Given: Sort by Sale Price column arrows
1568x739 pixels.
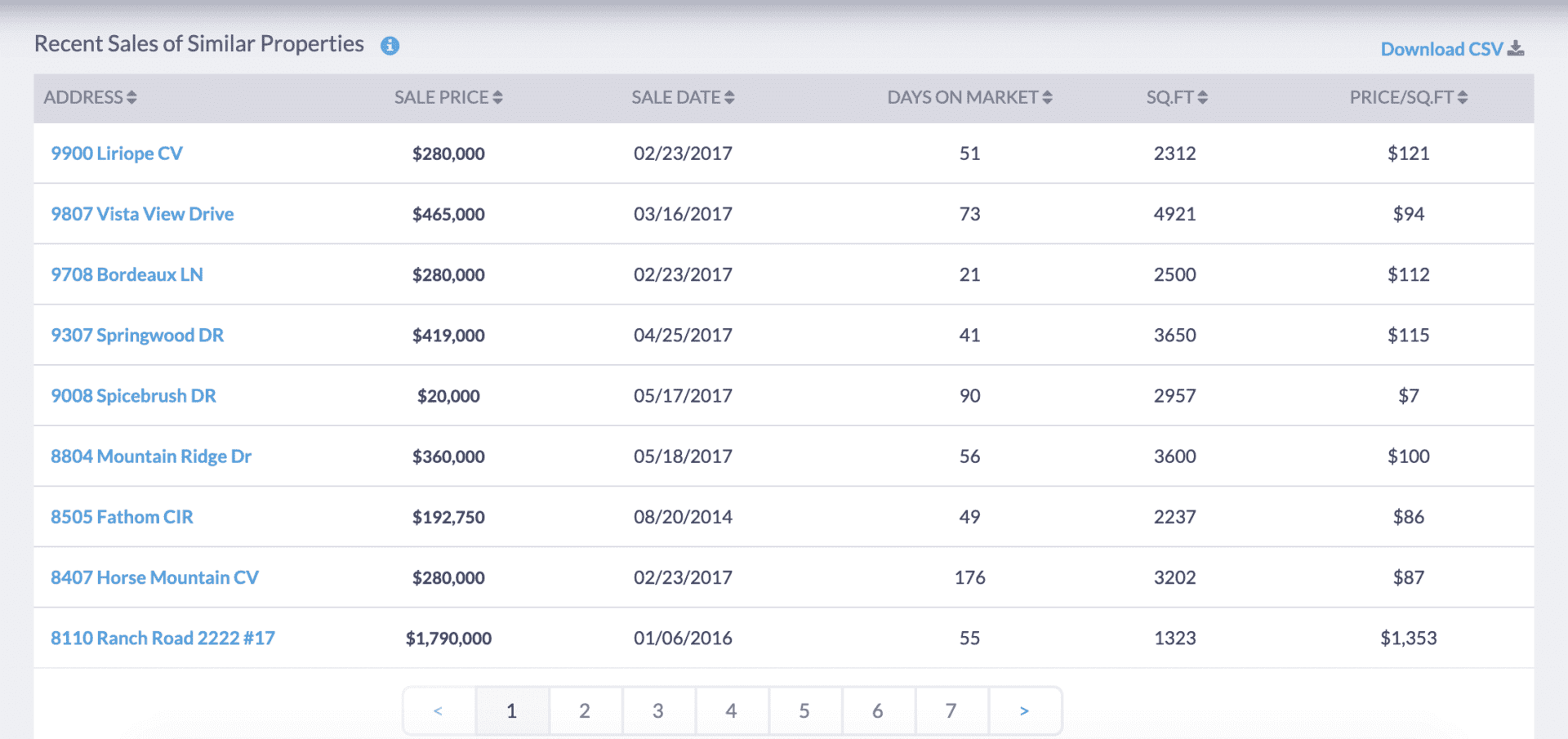Looking at the screenshot, I should click(497, 98).
